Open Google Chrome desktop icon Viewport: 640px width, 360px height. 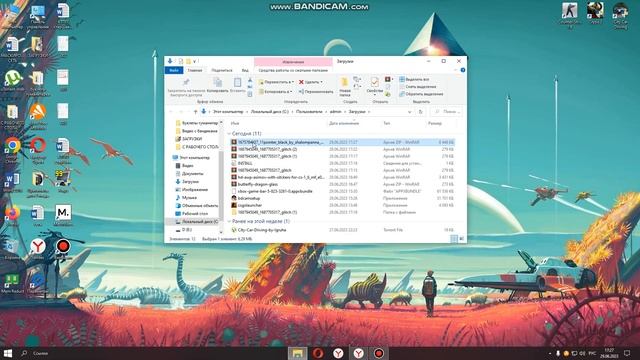(13, 149)
